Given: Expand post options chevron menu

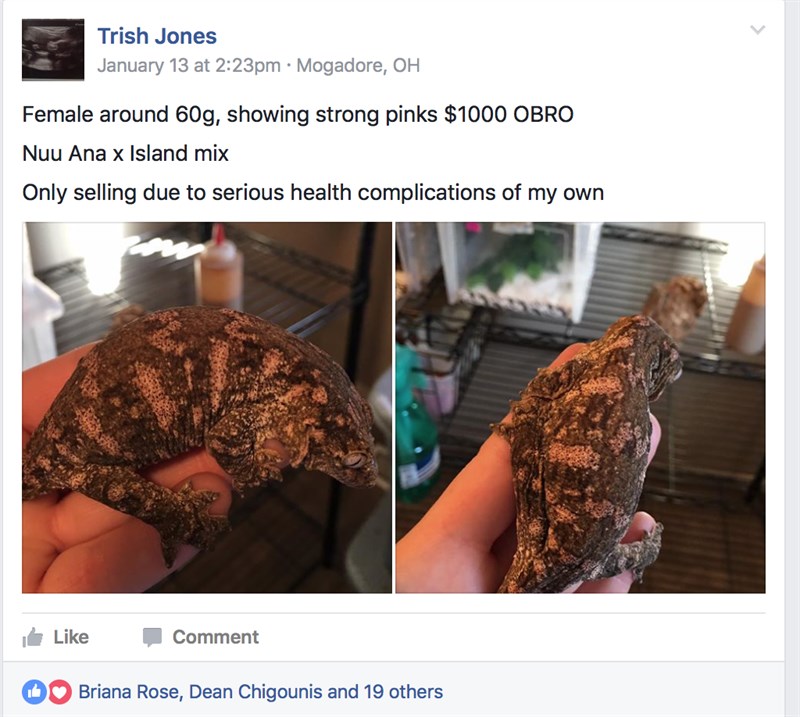Looking at the screenshot, I should point(758,30).
